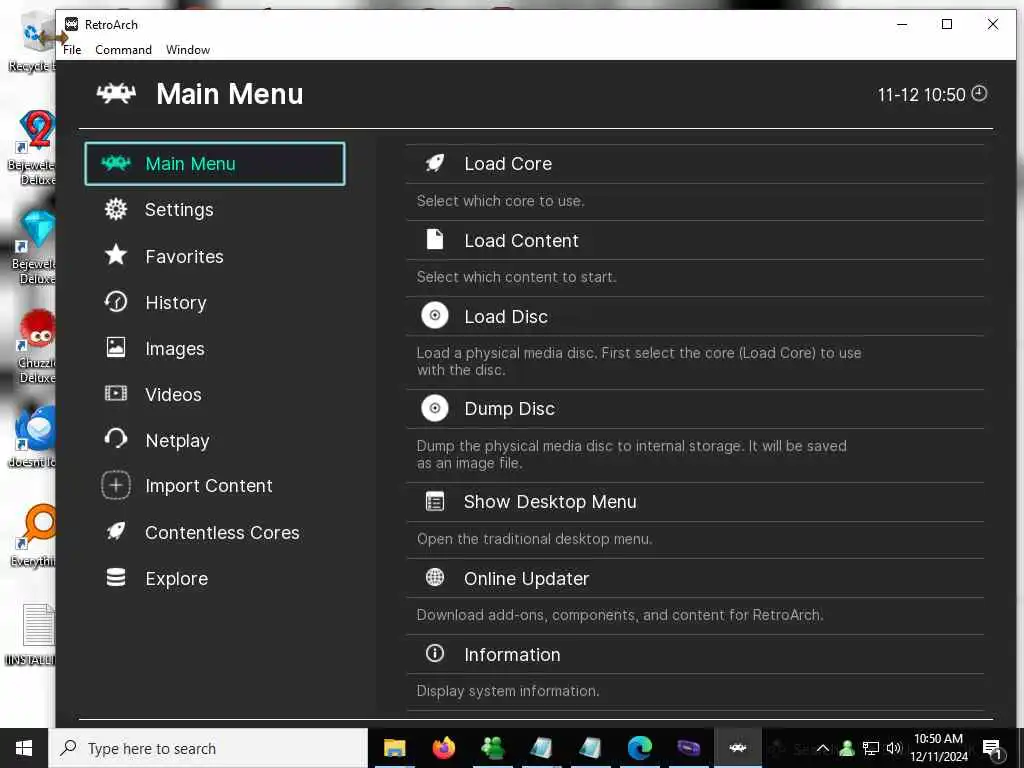Viewport: 1024px width, 768px height.
Task: Click 'Select which content to start.' text
Action: point(516,277)
